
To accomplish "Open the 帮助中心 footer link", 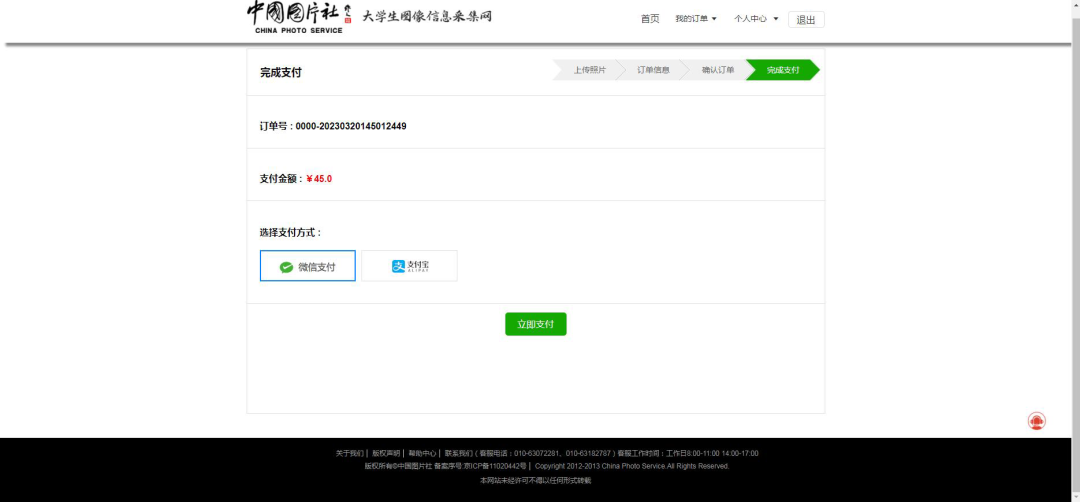I will pyautogui.click(x=422, y=454).
